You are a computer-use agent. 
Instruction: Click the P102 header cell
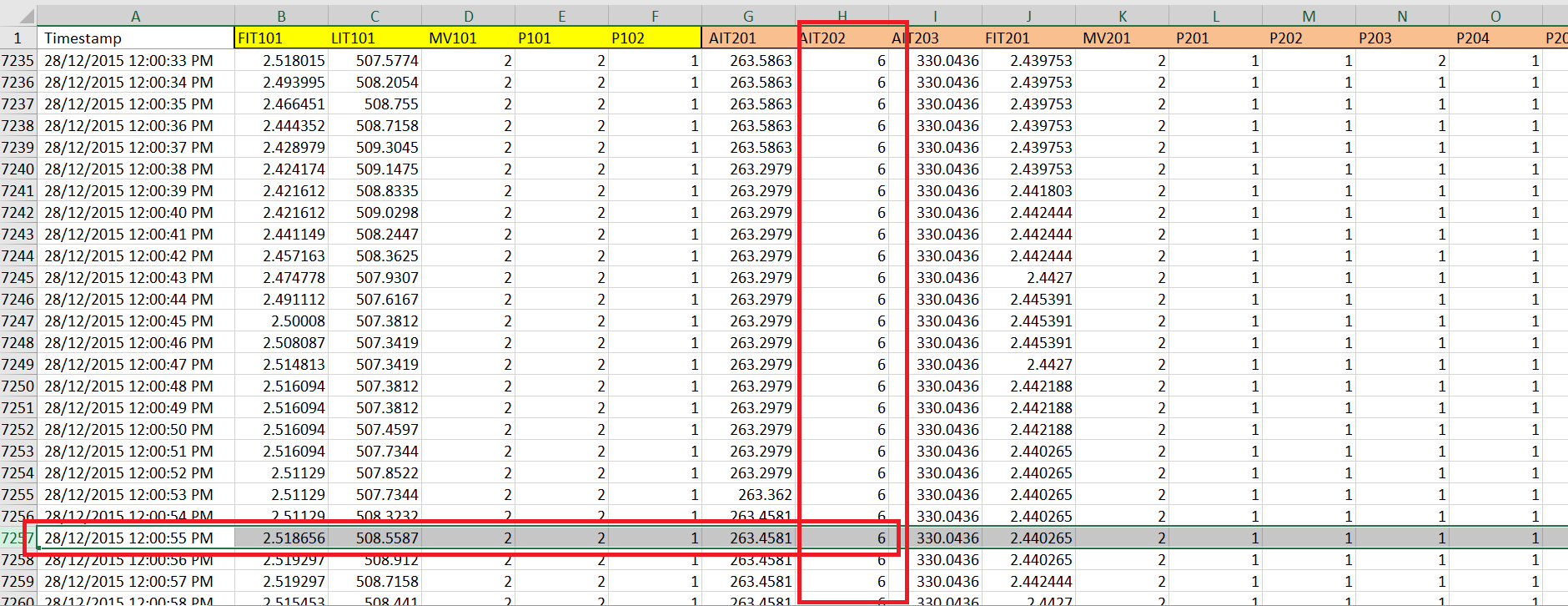[x=655, y=38]
